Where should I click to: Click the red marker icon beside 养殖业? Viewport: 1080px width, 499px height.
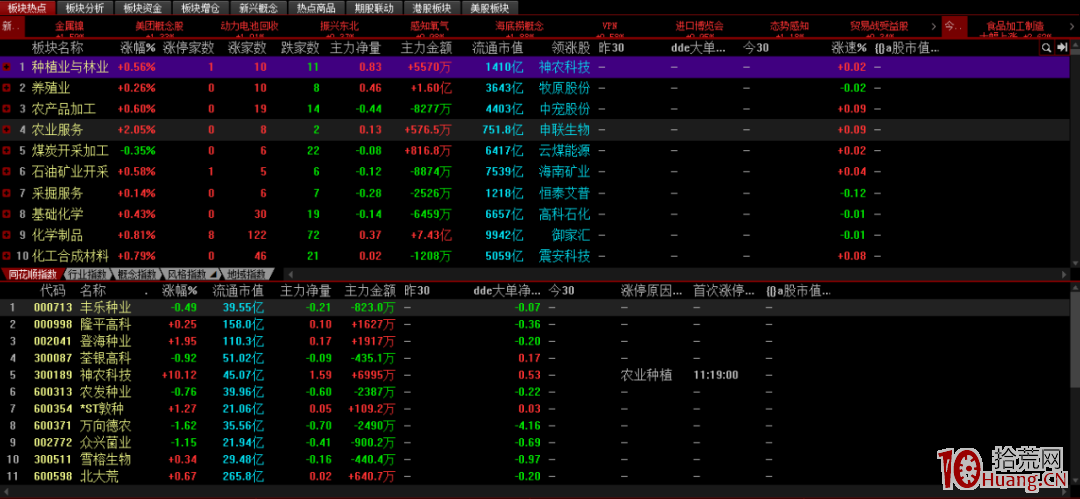coord(7,88)
